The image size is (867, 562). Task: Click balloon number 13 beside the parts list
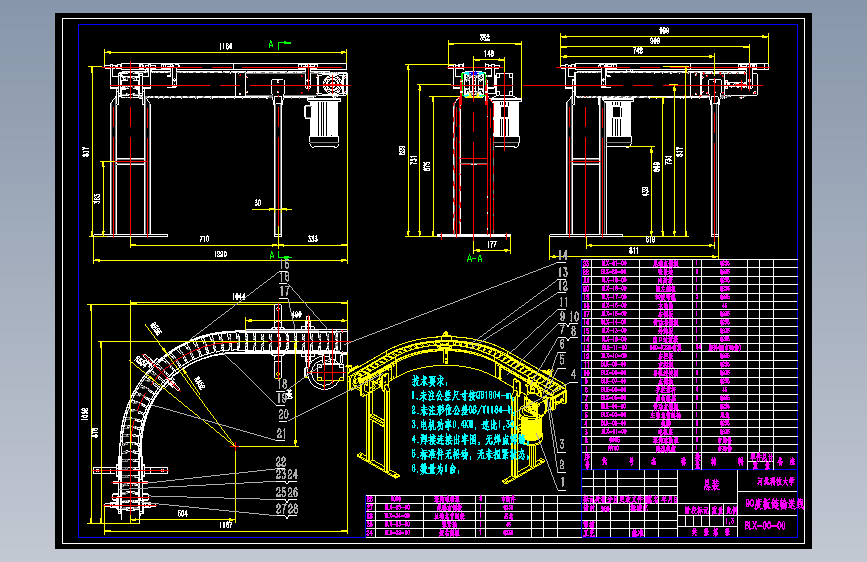tap(562, 272)
